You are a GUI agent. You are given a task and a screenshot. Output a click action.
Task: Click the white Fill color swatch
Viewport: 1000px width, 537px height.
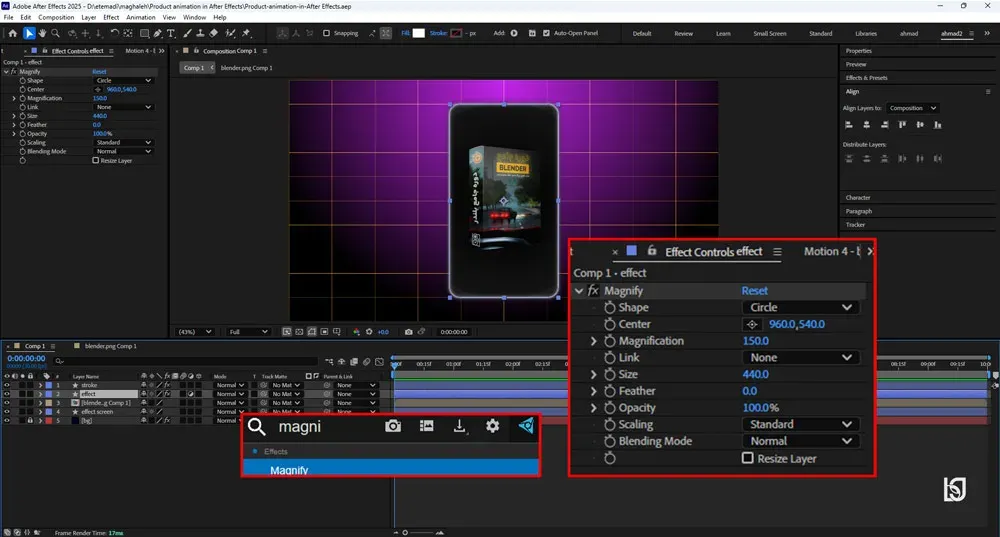click(418, 33)
